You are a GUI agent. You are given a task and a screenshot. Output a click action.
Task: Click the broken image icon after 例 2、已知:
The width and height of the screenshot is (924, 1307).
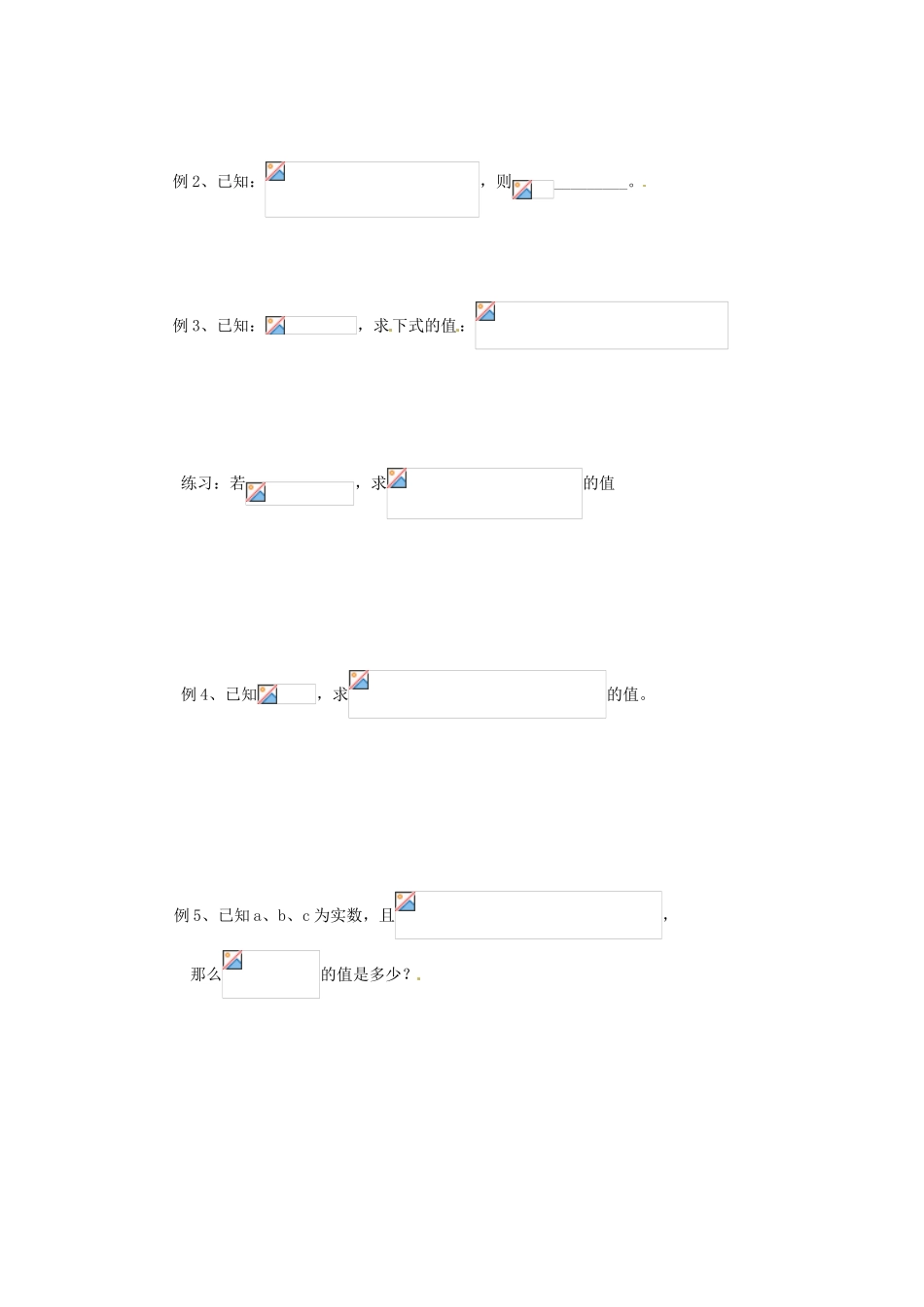276,172
